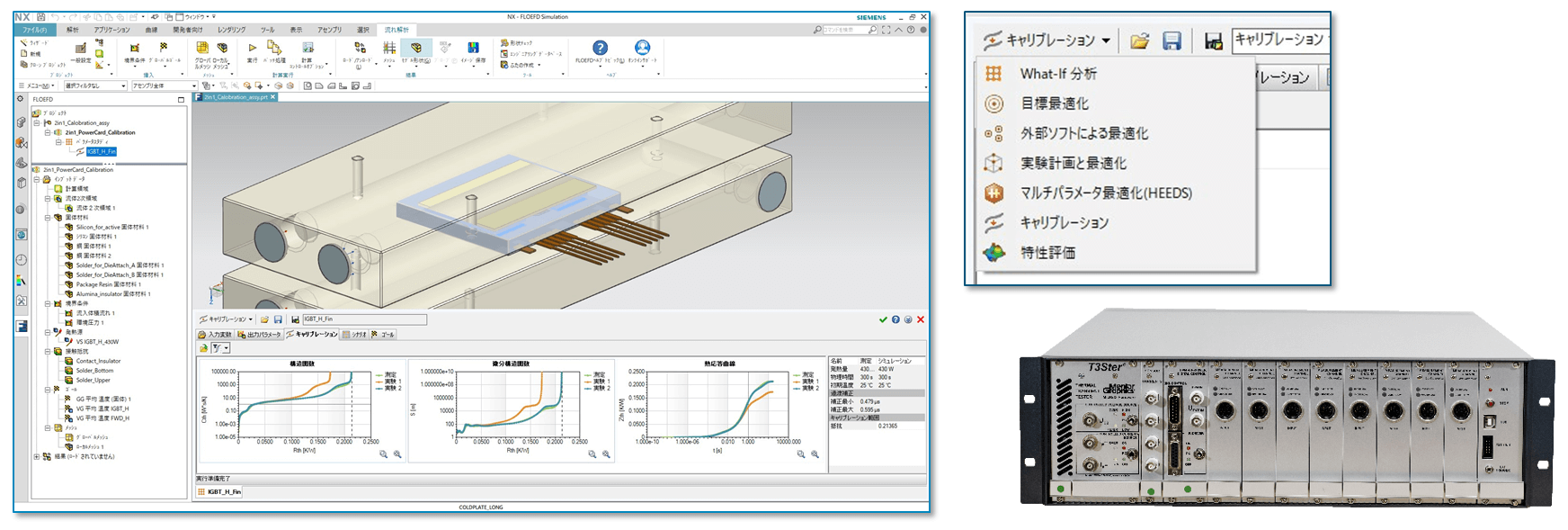The image size is (1568, 530).
Task: Click the blue help icon in calibration panel
Action: (x=895, y=319)
